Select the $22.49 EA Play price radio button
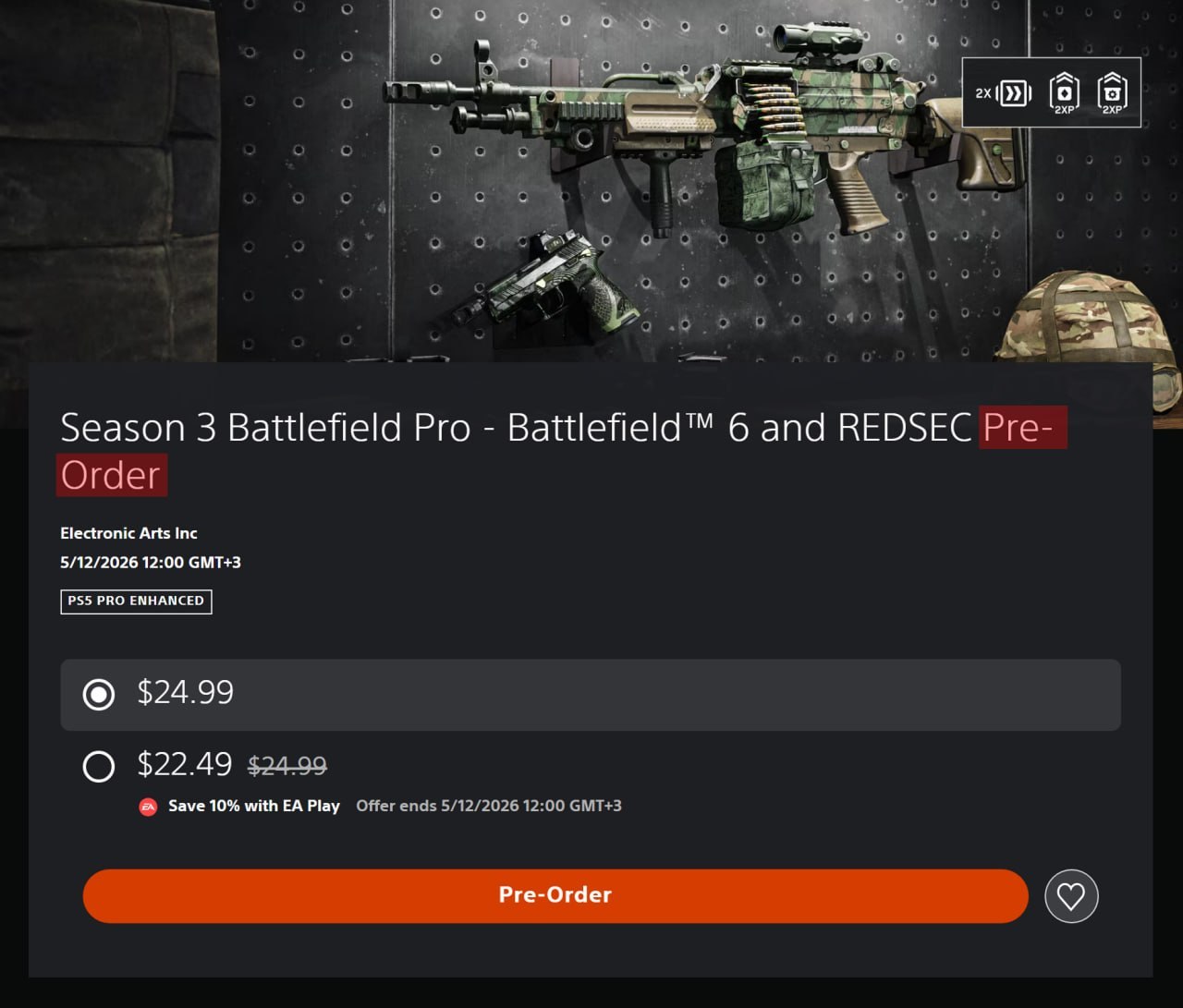The image size is (1183, 1008). [99, 766]
